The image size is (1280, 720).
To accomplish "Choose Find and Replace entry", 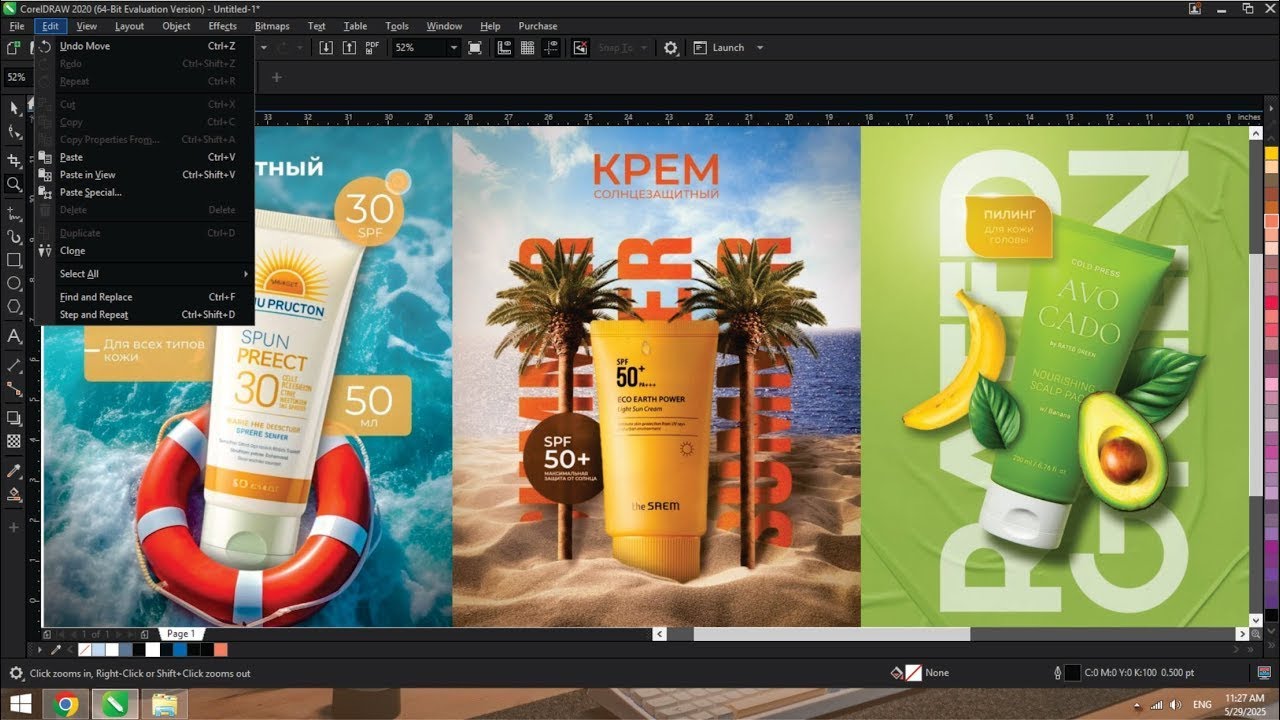I will click(145, 297).
